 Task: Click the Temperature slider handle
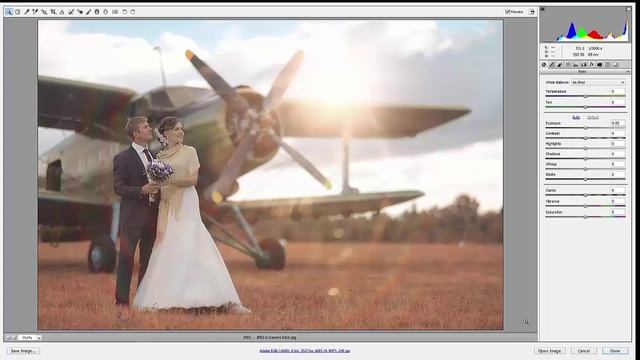(585, 96)
